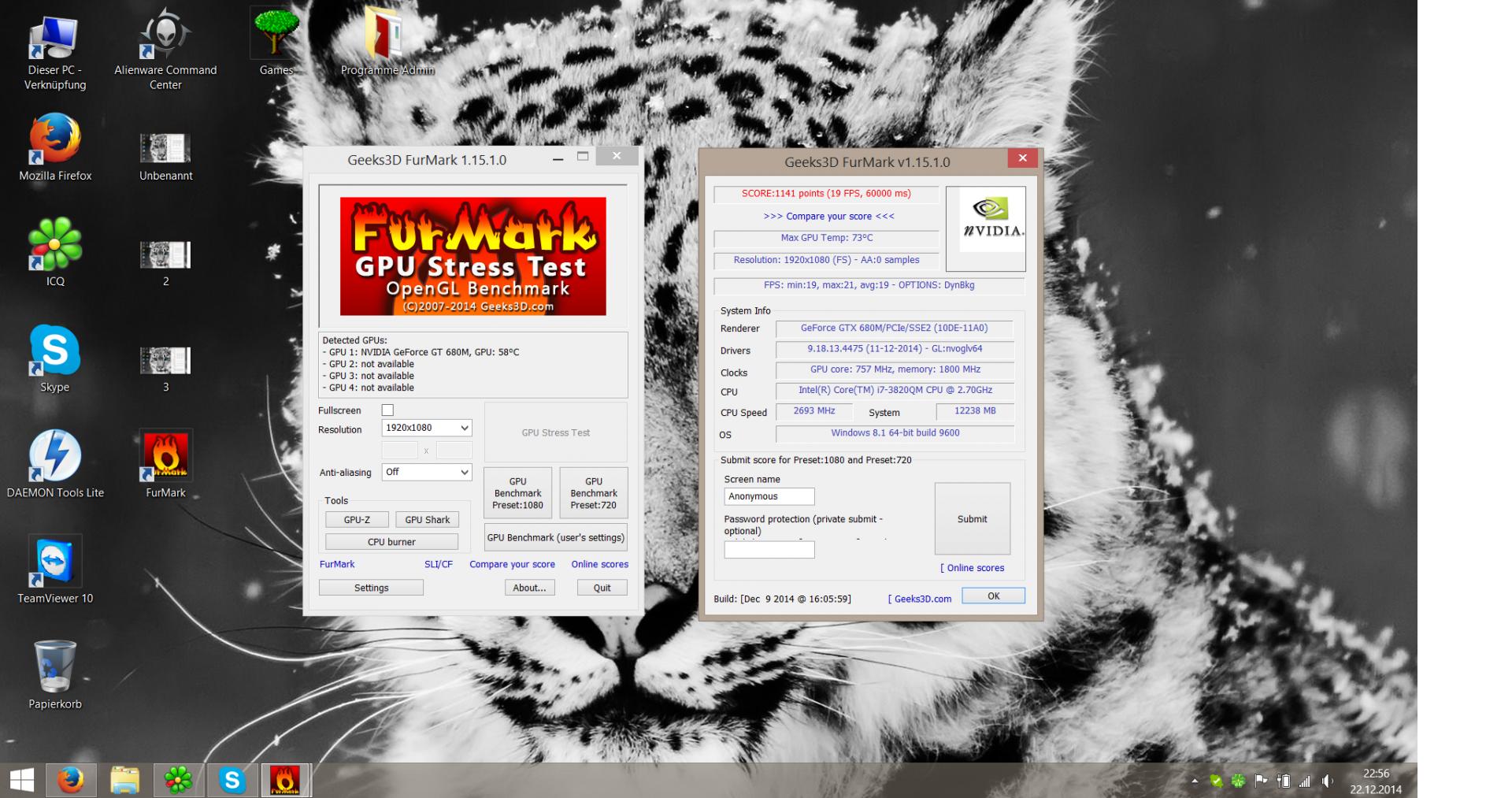Open Firefox from the taskbar
This screenshot has width=1512, height=798.
tap(71, 781)
